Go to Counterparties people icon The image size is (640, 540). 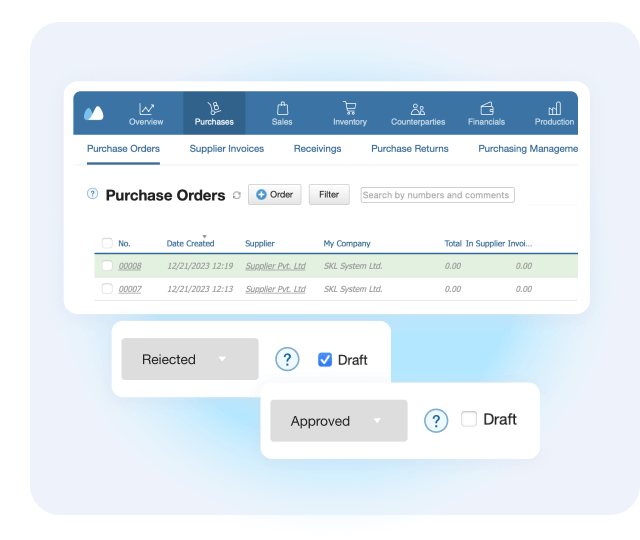(x=418, y=108)
